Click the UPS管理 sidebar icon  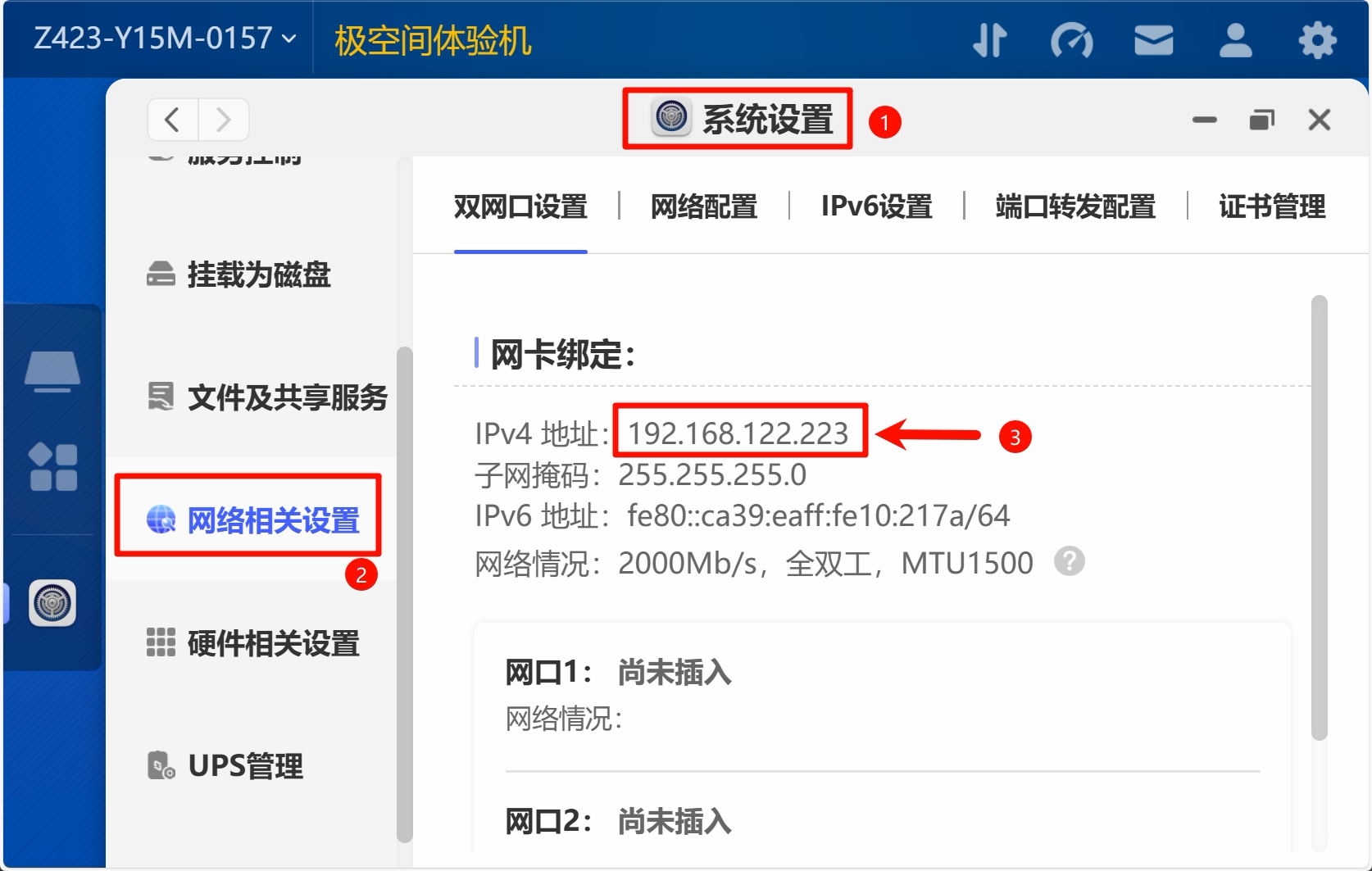(161, 765)
